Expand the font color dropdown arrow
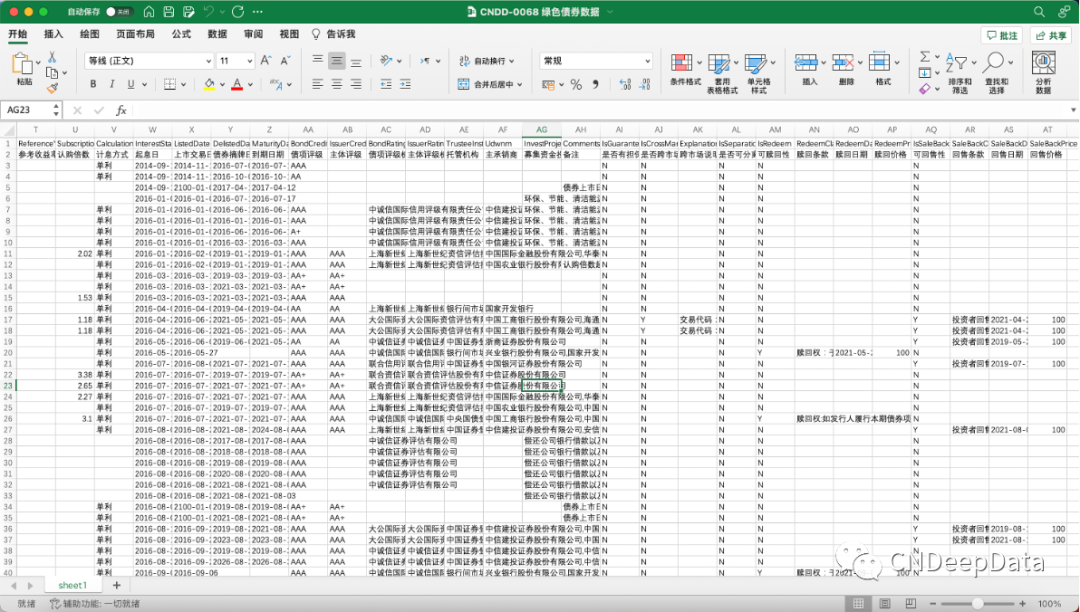The image size is (1080, 612). (x=250, y=84)
